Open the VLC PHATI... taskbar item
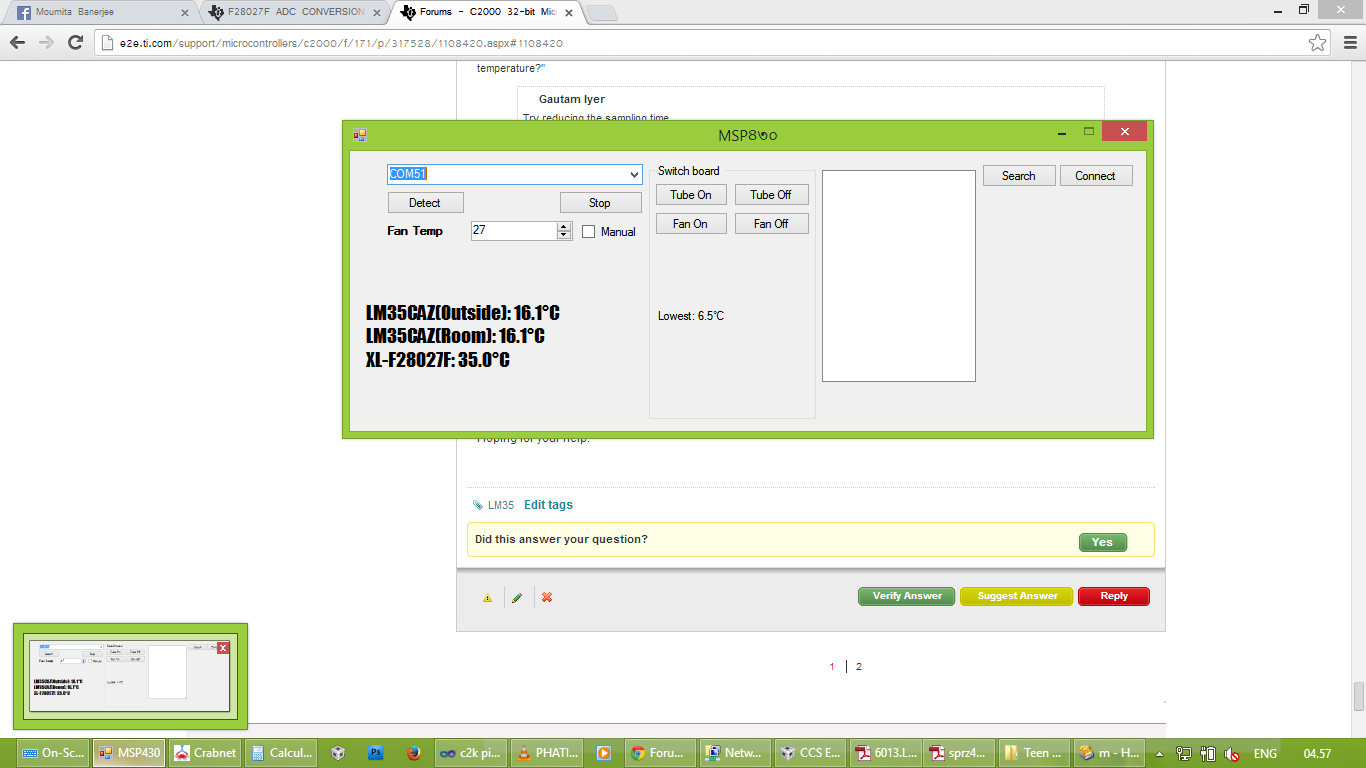Image resolution: width=1366 pixels, height=768 pixels. (547, 753)
